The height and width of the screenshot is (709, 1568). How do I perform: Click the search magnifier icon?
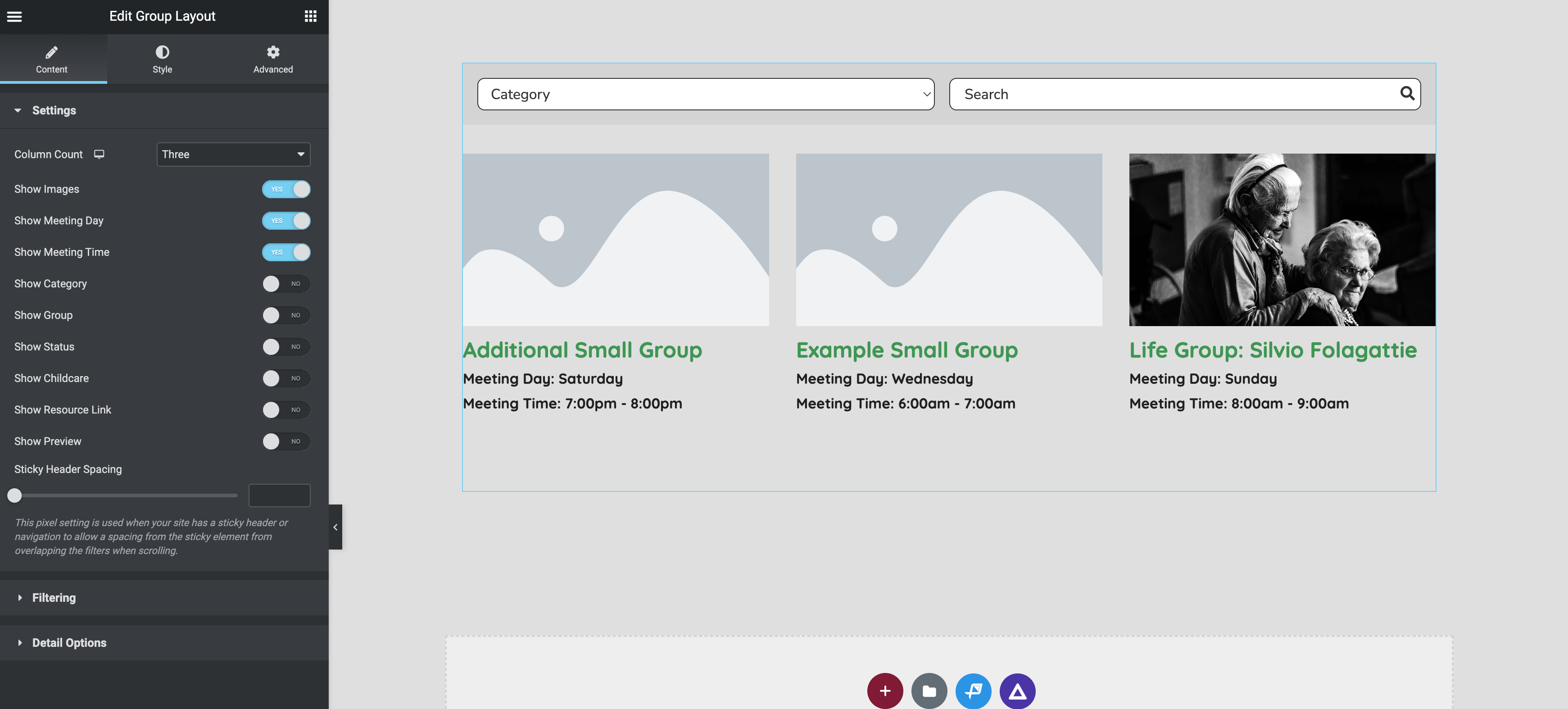click(x=1407, y=93)
